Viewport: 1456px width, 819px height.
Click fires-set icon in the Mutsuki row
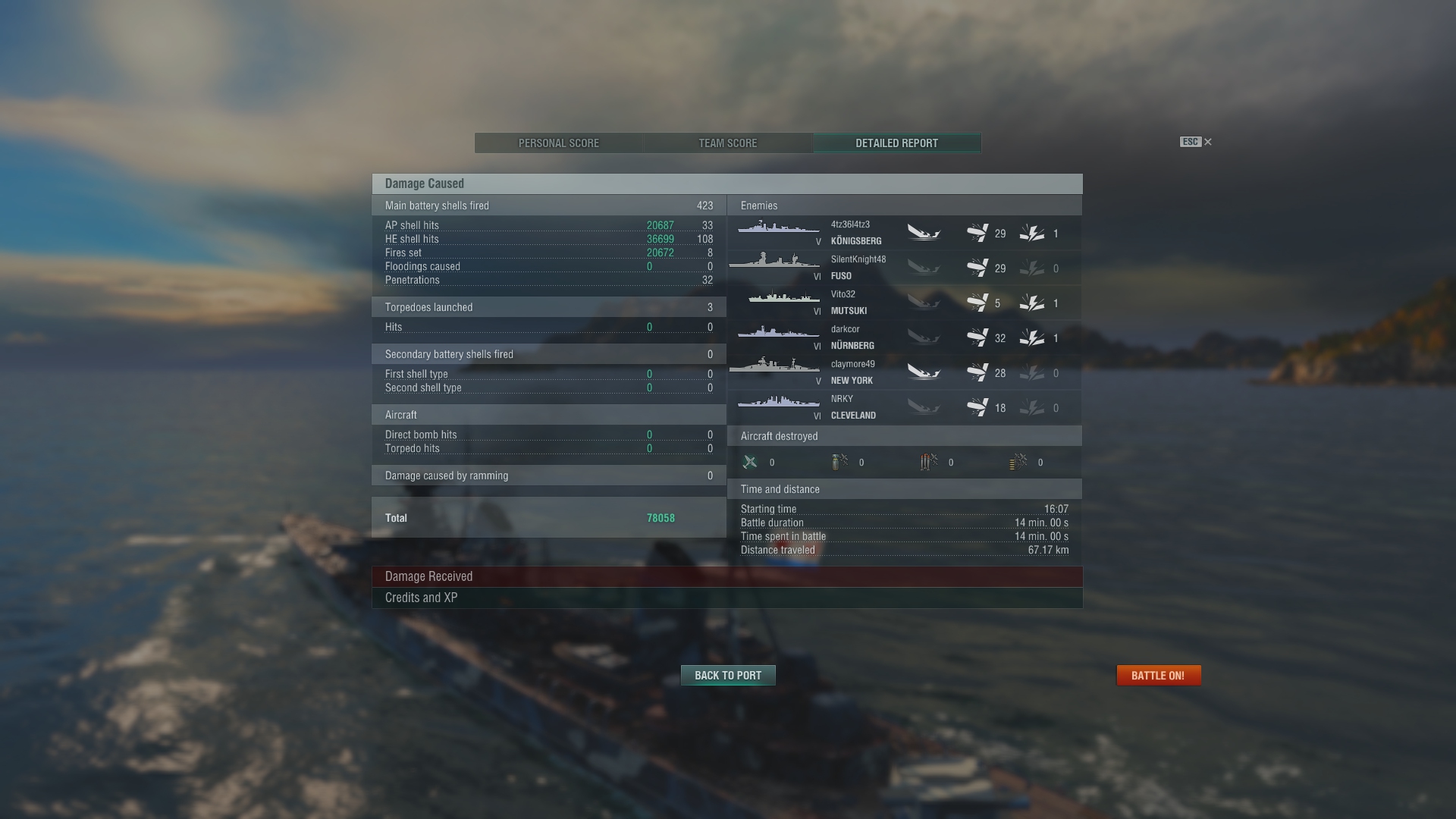click(x=1031, y=303)
